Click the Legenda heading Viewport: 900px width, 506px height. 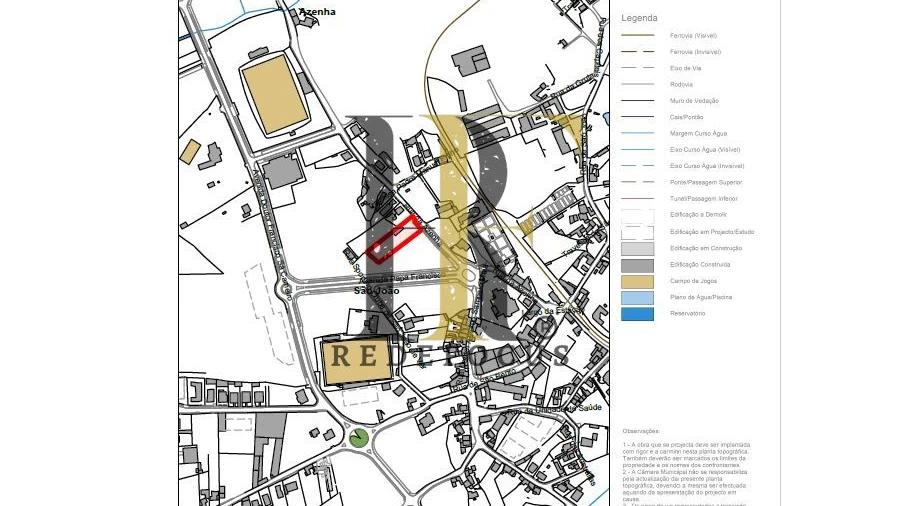coord(639,18)
